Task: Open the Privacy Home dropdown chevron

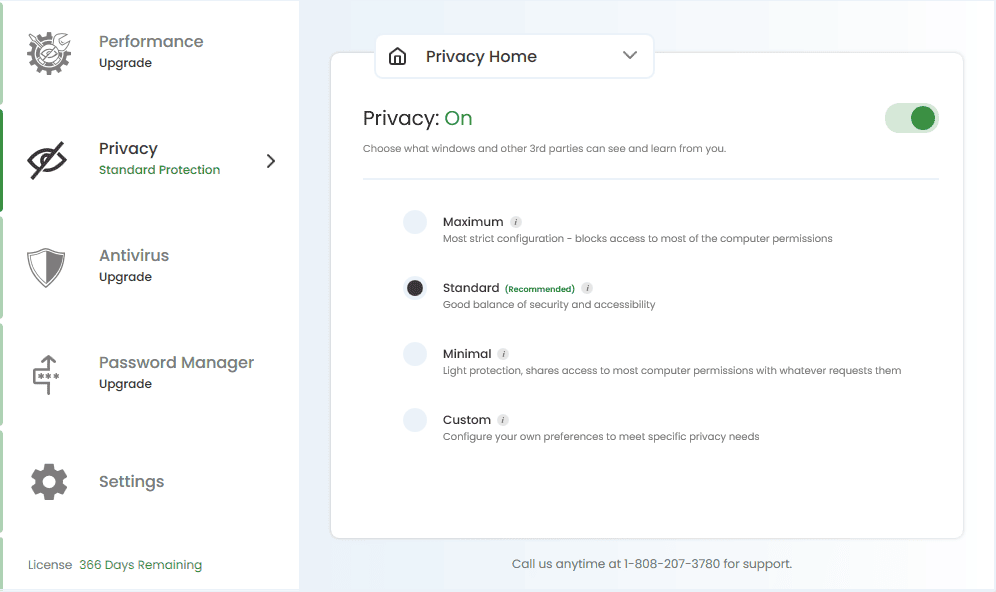Action: (630, 56)
